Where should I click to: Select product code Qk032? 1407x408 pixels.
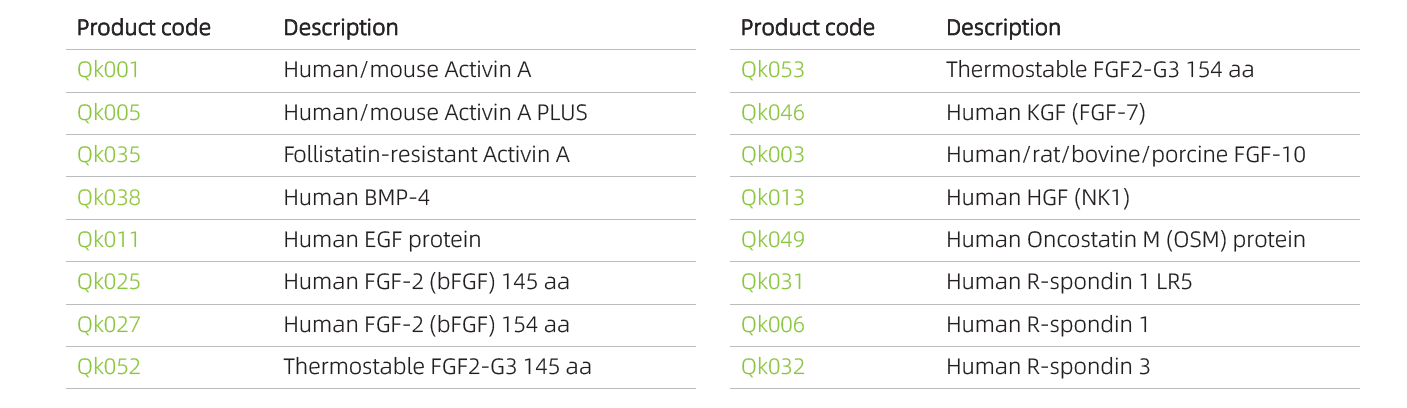pyautogui.click(x=772, y=367)
